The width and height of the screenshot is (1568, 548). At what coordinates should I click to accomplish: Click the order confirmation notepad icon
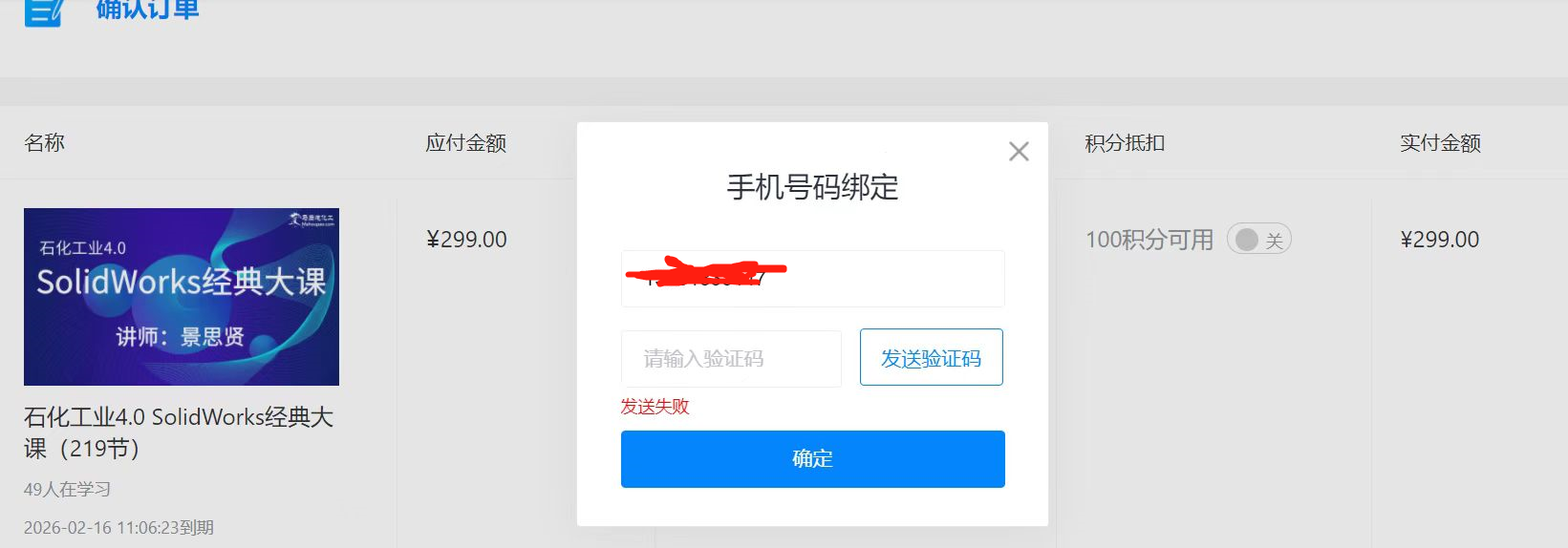coord(44,12)
